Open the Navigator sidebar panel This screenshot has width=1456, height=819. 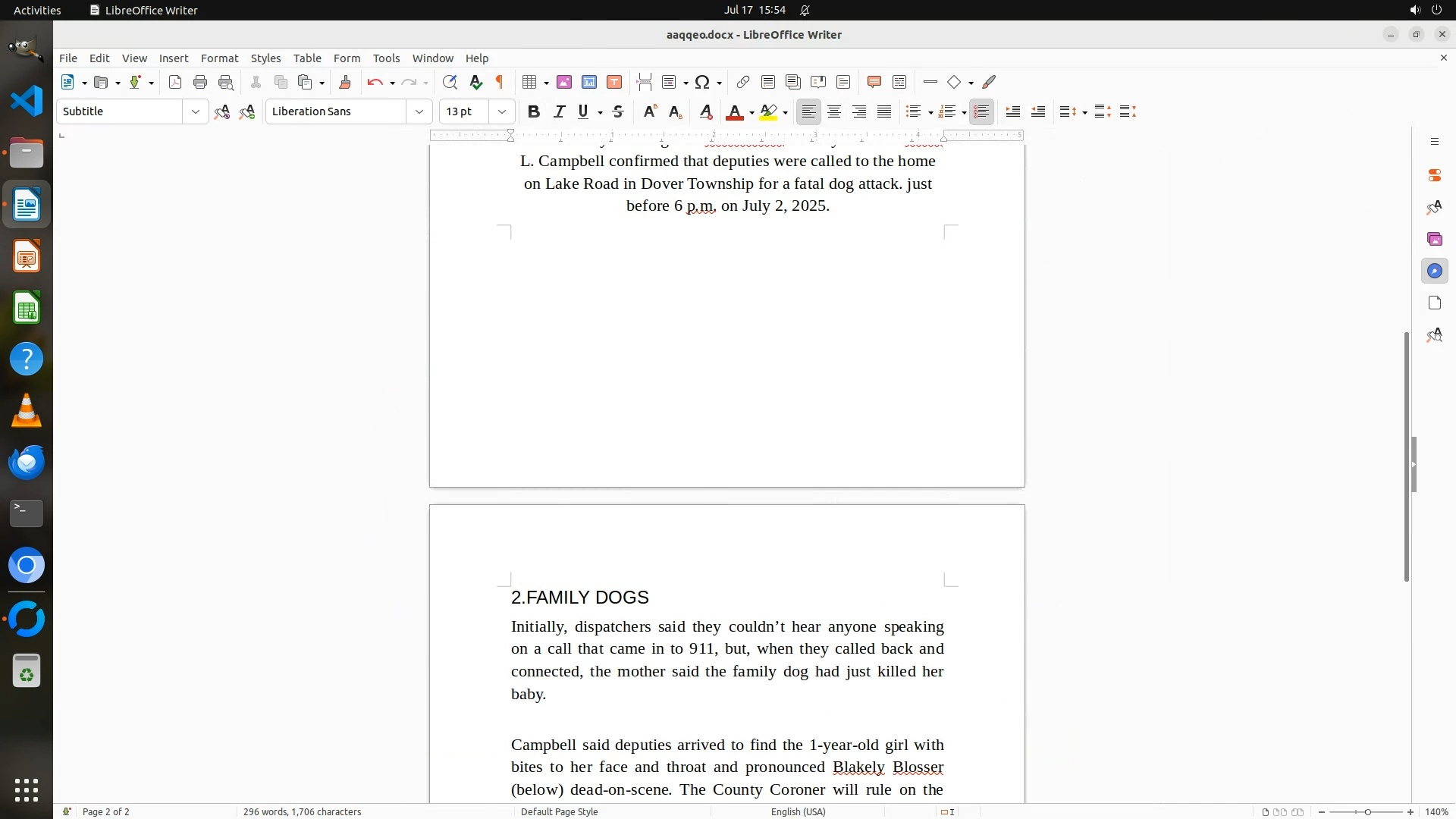point(1434,271)
